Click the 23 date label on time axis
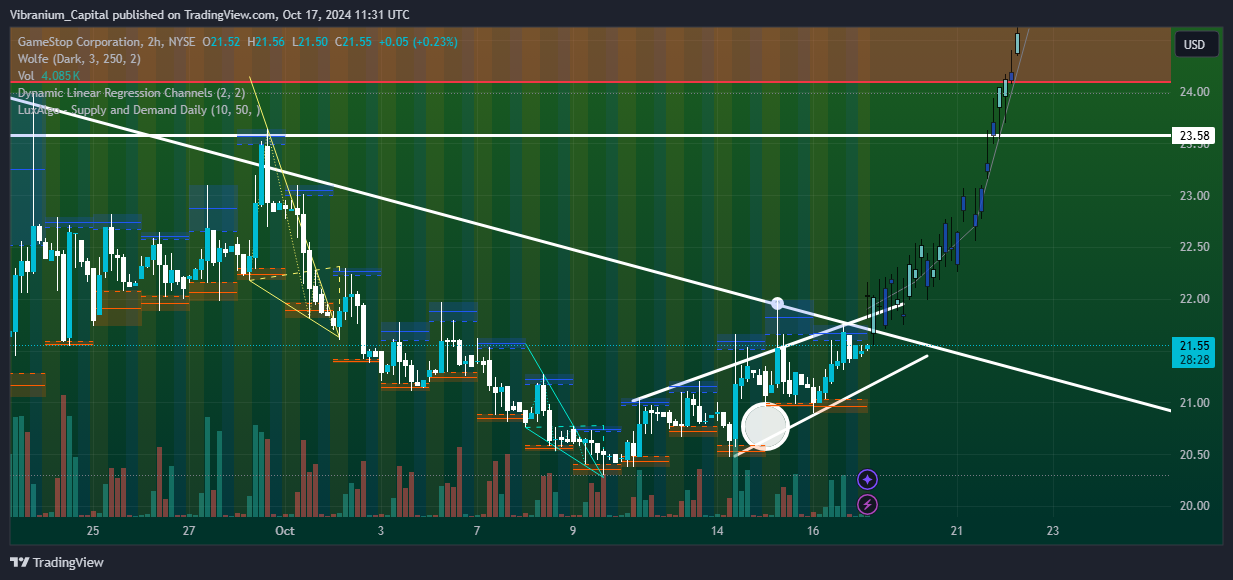This screenshot has width=1233, height=580. (1053, 530)
